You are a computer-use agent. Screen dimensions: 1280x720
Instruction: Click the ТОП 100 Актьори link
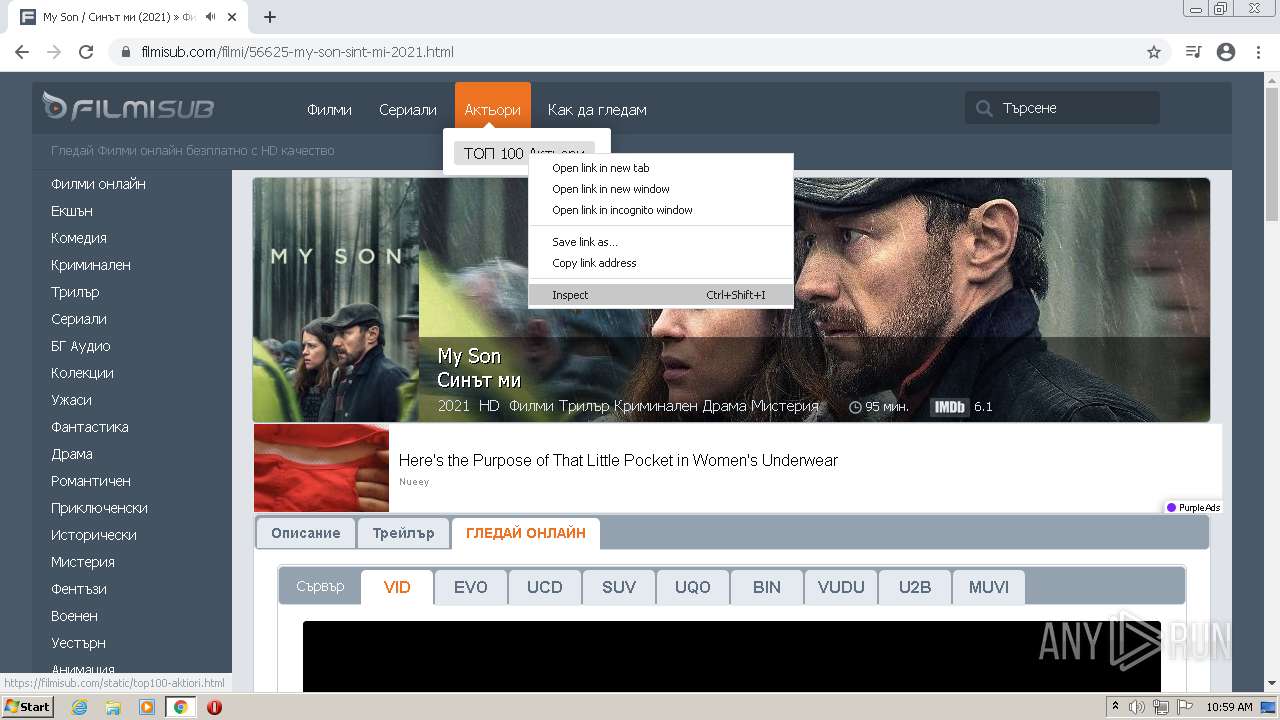(524, 153)
